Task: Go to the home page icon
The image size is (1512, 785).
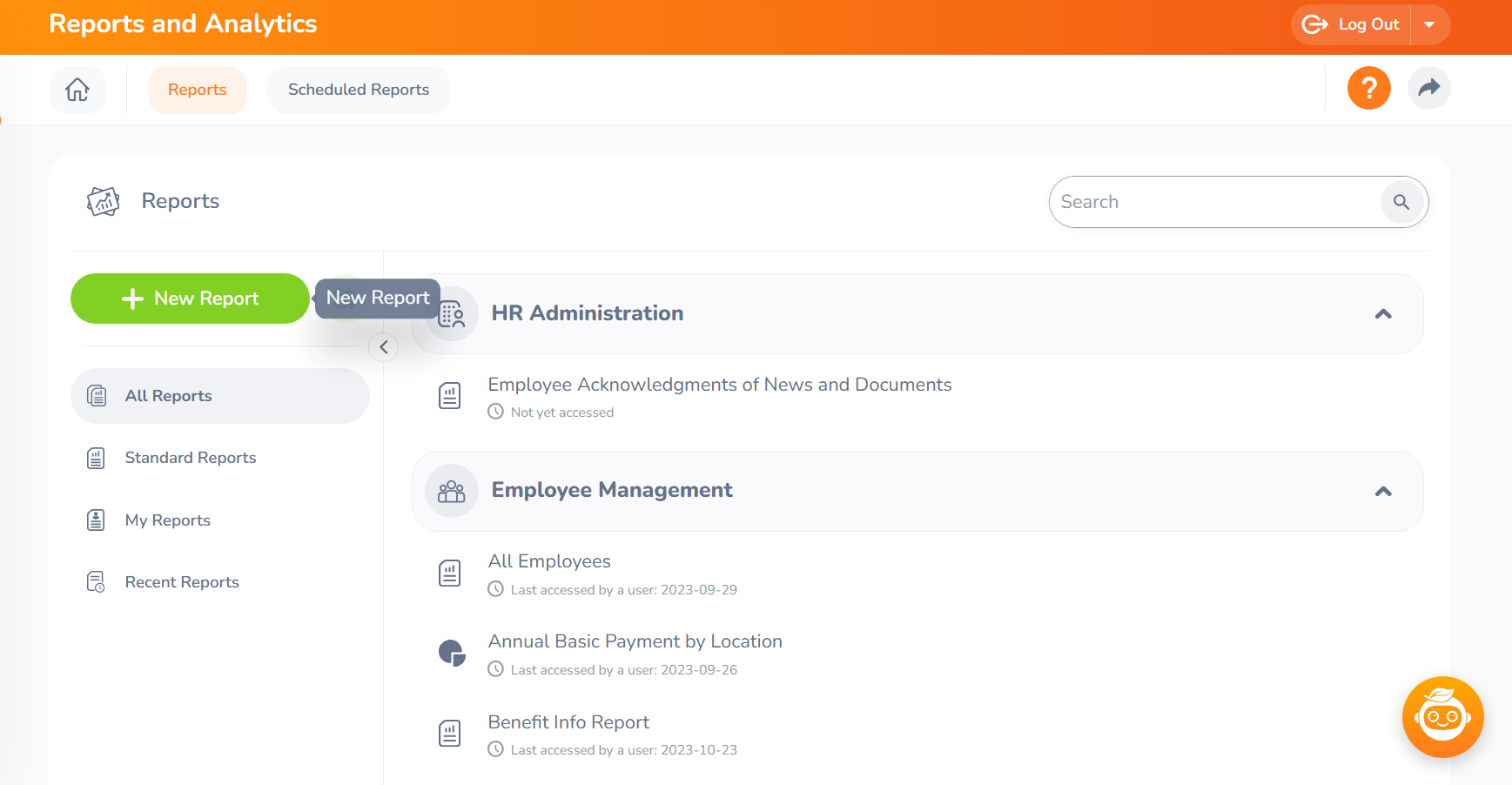Action: pyautogui.click(x=77, y=90)
